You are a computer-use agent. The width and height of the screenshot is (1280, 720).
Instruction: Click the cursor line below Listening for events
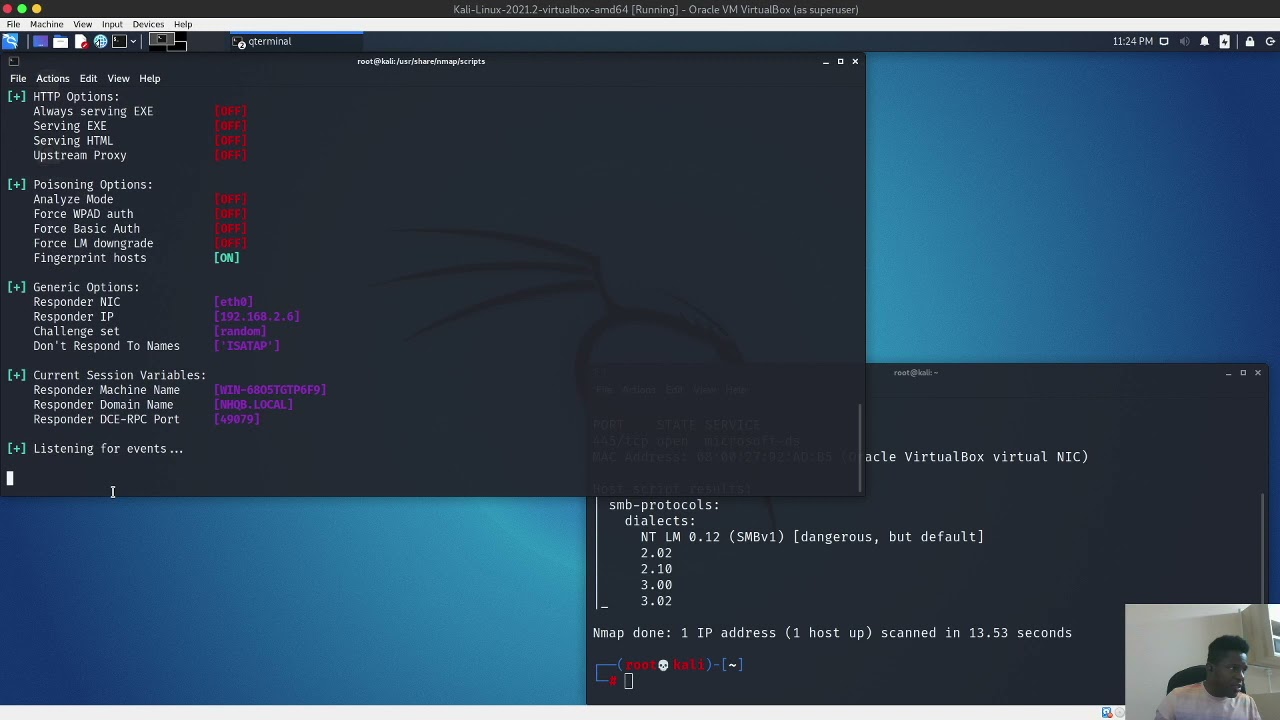pos(10,478)
